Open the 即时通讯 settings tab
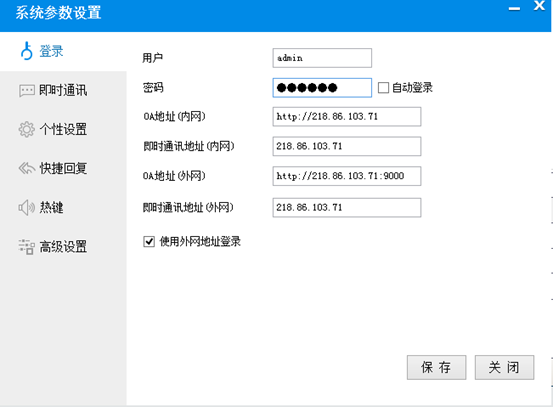The width and height of the screenshot is (558, 407). coord(63,91)
